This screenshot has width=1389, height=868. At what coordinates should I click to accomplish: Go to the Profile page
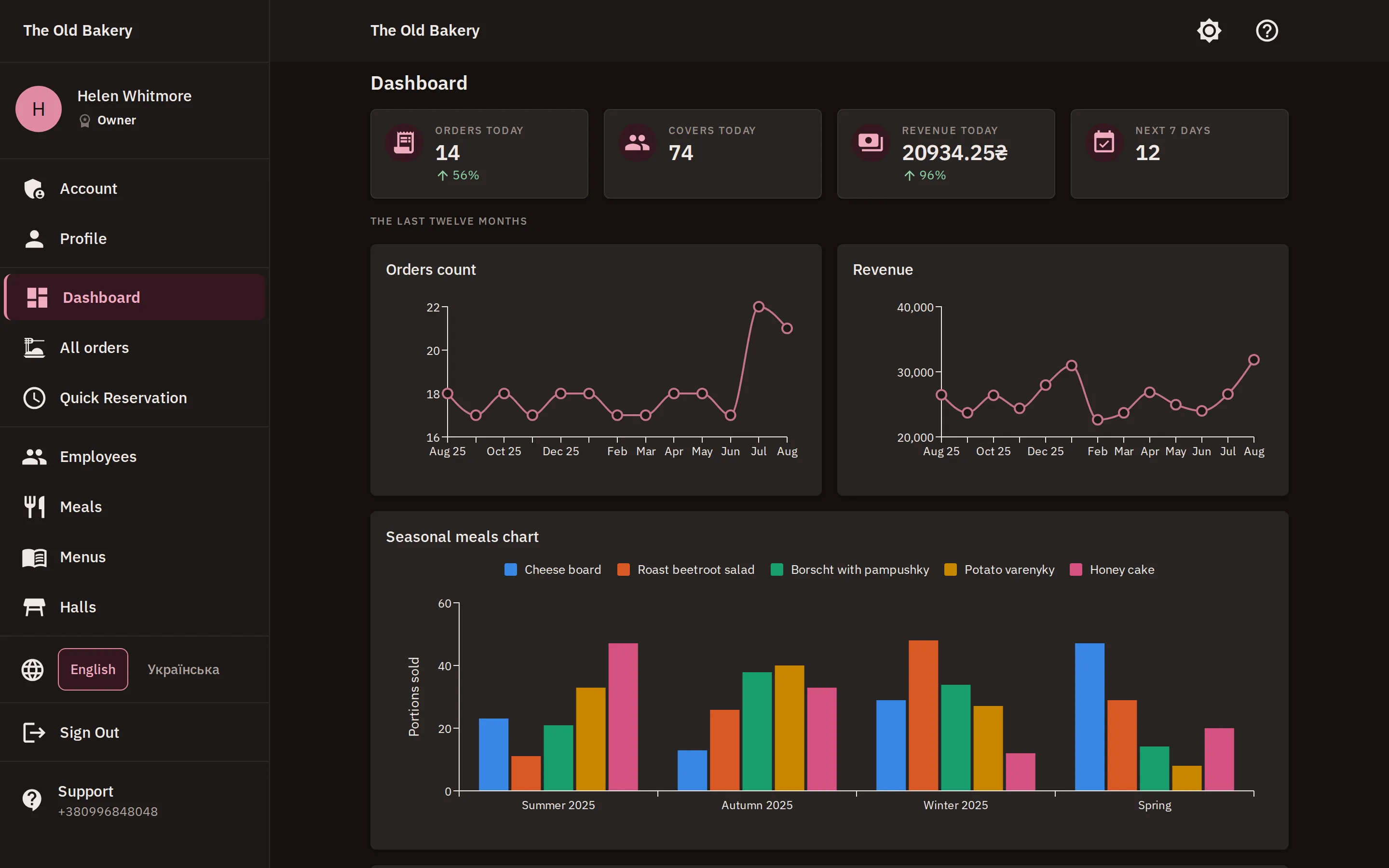click(x=135, y=239)
